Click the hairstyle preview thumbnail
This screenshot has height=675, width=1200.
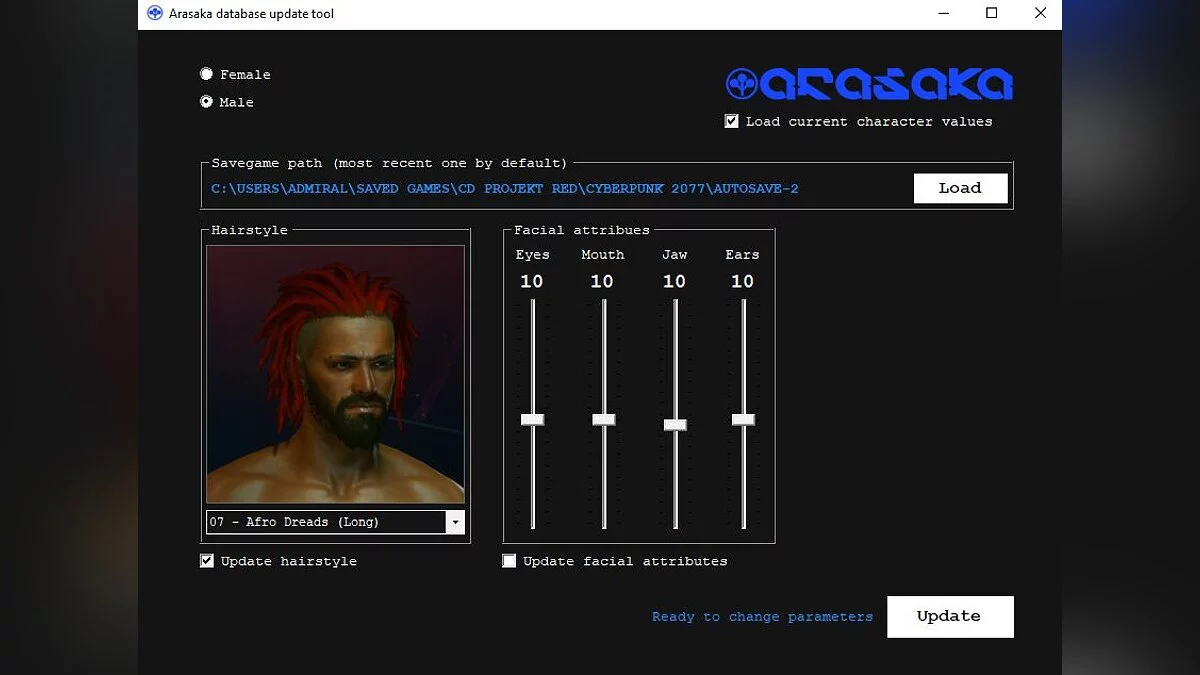coord(335,374)
